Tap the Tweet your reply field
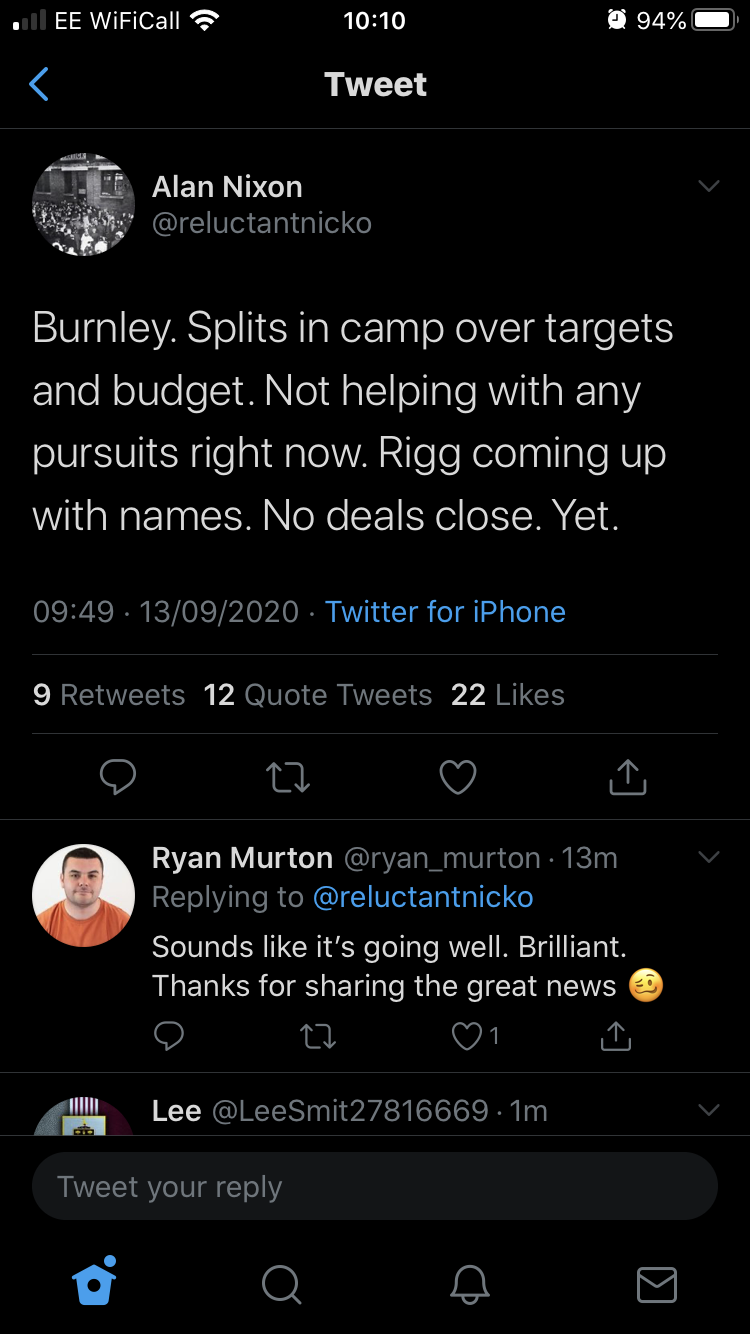750x1334 pixels. point(375,1187)
